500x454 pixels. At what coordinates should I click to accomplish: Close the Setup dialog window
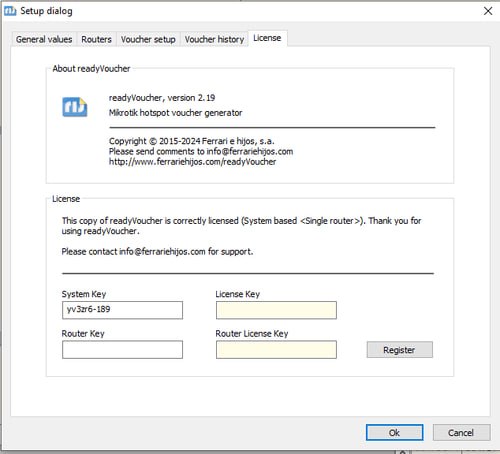[488, 11]
